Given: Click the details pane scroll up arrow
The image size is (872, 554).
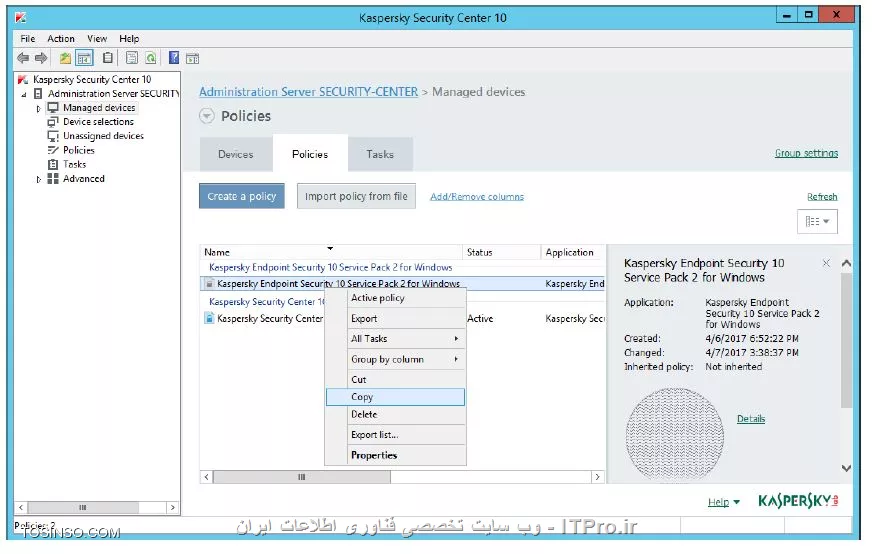Looking at the screenshot, I should coord(846,263).
